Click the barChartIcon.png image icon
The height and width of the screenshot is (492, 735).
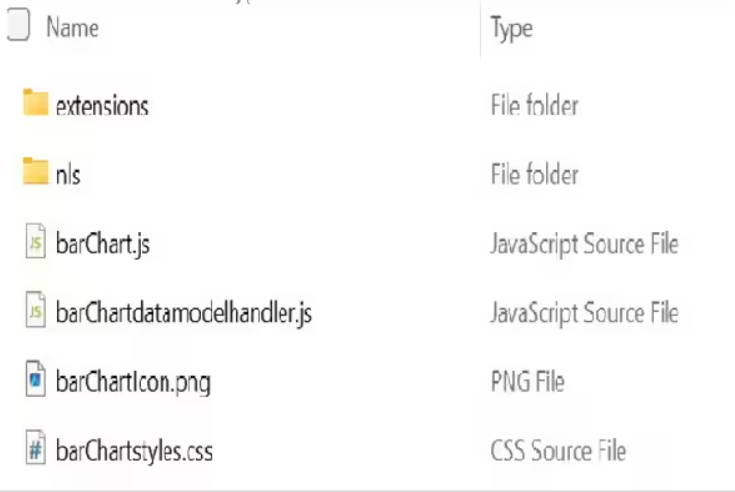pyautogui.click(x=35, y=381)
